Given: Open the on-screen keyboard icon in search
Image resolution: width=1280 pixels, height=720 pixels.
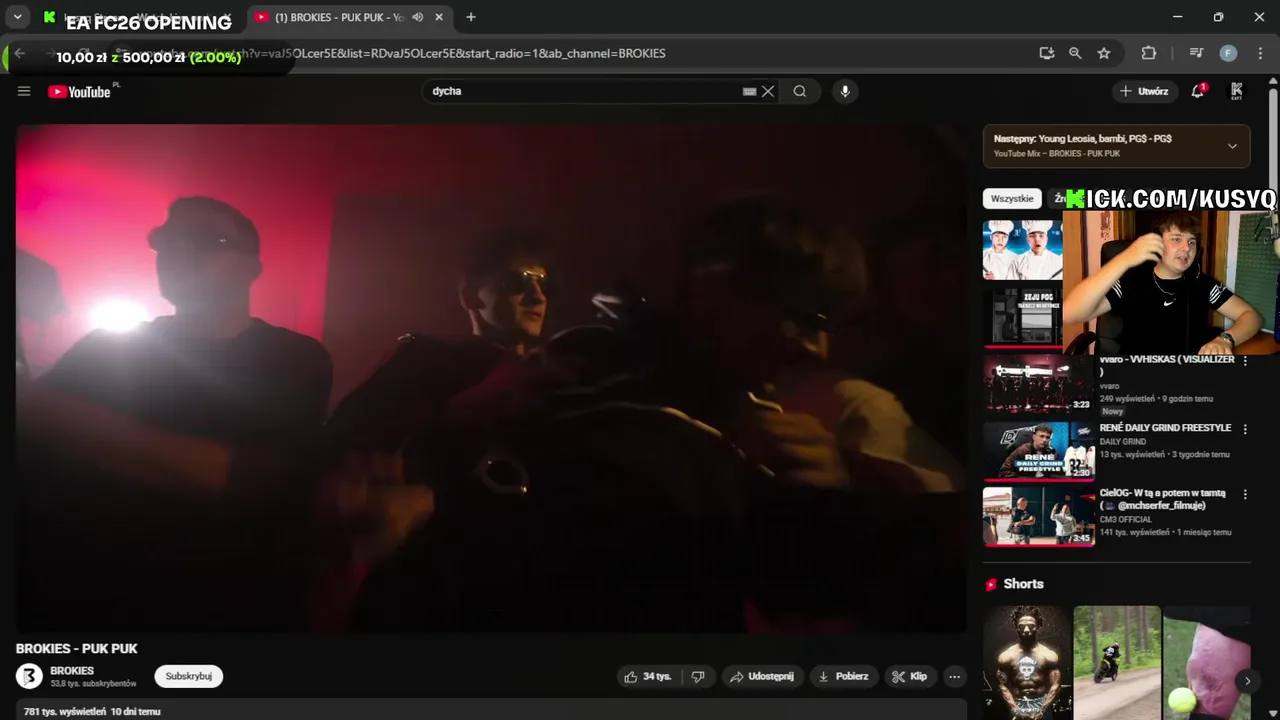Looking at the screenshot, I should point(749,91).
